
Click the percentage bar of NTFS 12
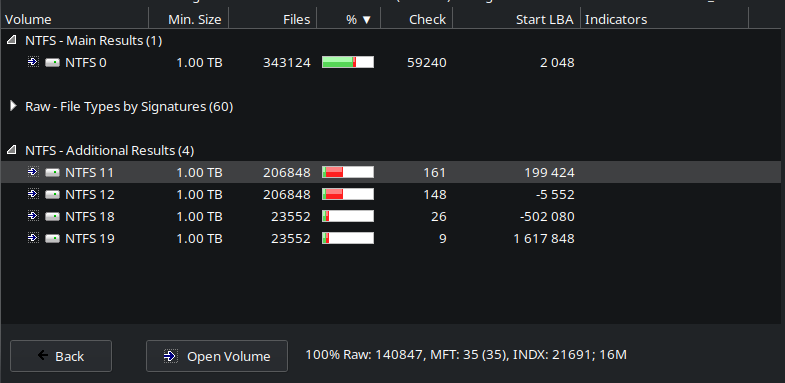tap(348, 194)
